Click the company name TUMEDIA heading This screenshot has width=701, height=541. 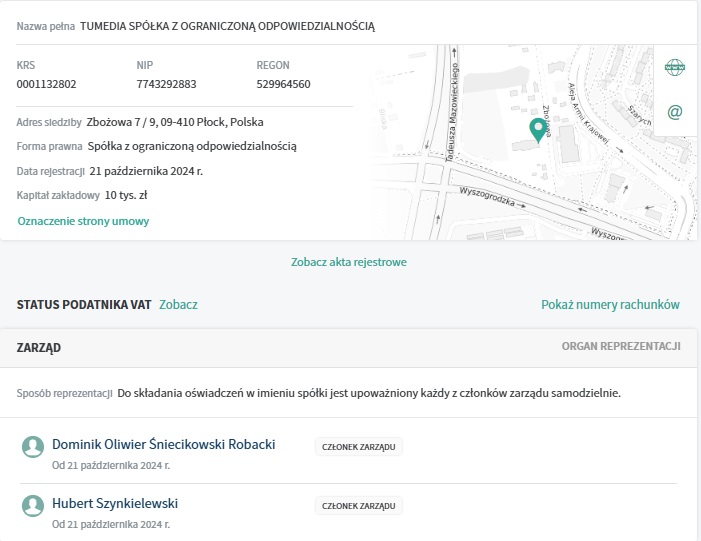coord(227,24)
